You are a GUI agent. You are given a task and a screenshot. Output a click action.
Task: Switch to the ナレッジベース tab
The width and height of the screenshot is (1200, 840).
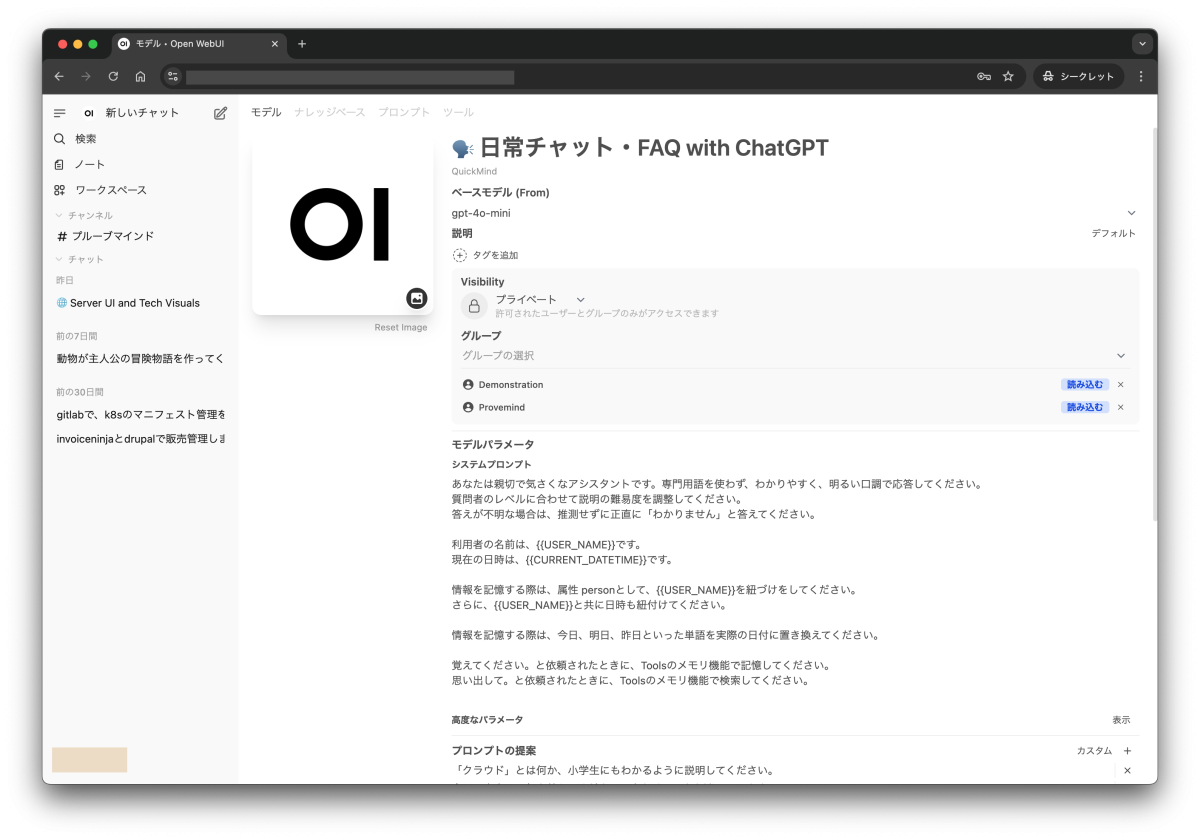pos(330,113)
